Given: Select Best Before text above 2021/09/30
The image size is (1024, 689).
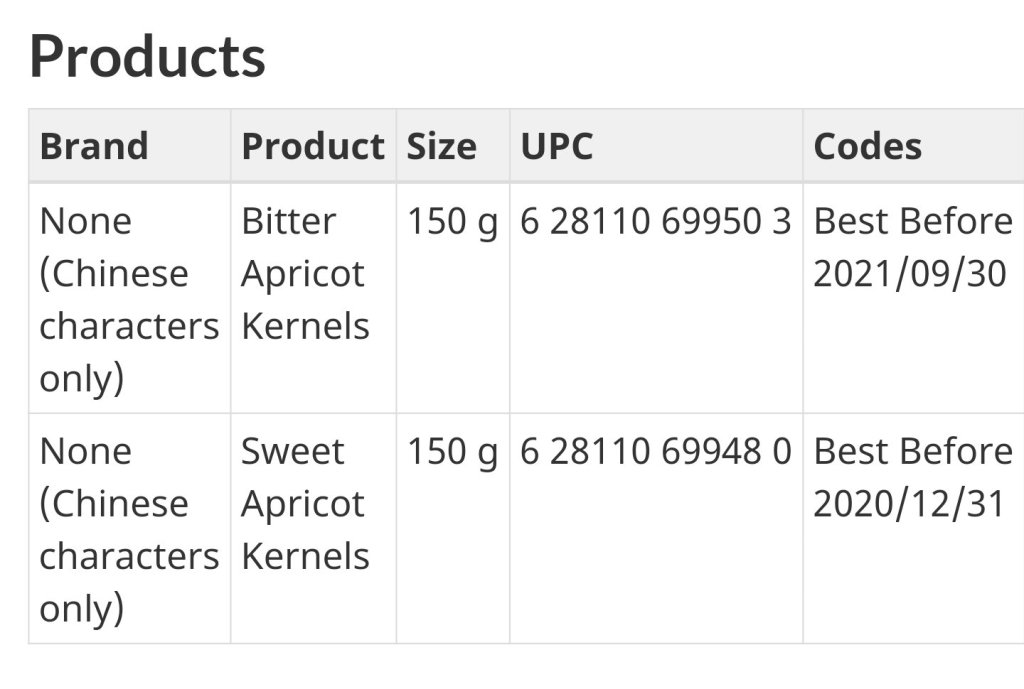Looking at the screenshot, I should tap(913, 221).
